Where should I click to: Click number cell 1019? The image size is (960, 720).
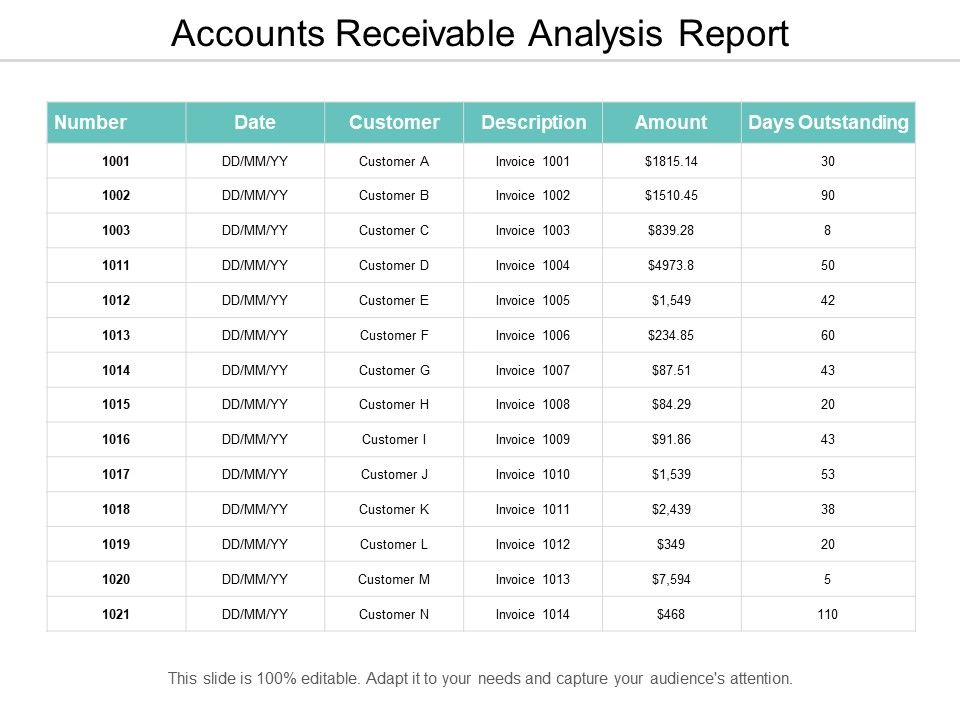(x=116, y=544)
